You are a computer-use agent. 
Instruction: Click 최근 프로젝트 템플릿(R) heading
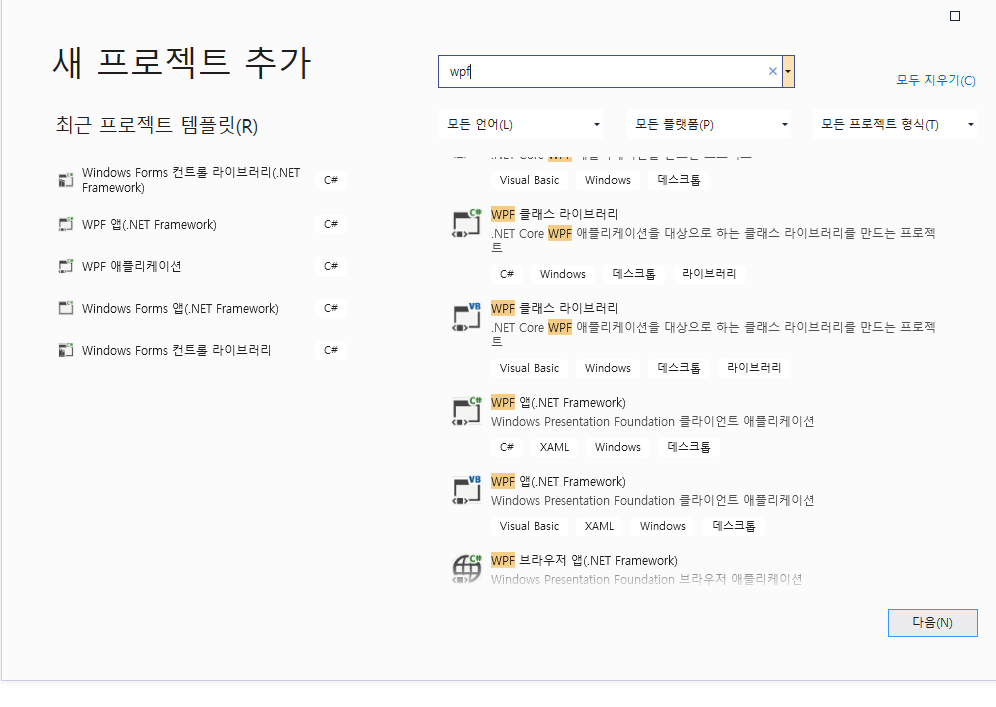pos(157,125)
